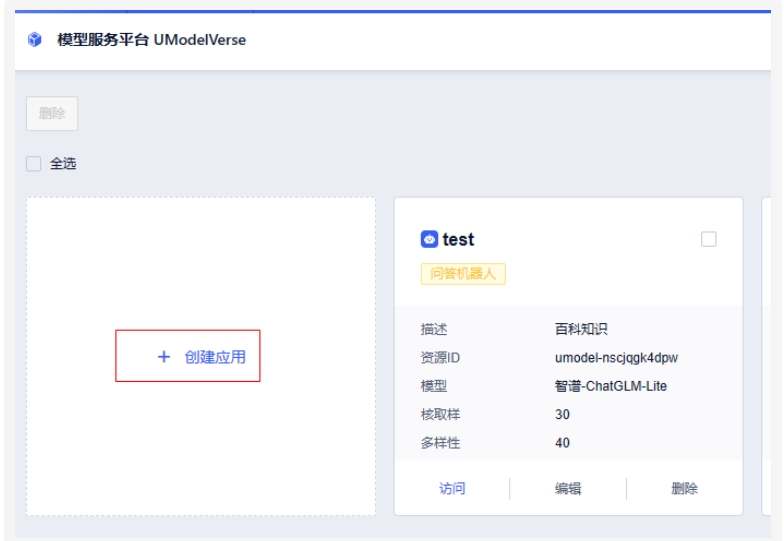Open the test app via 访问
The height and width of the screenshot is (541, 784).
point(452,488)
